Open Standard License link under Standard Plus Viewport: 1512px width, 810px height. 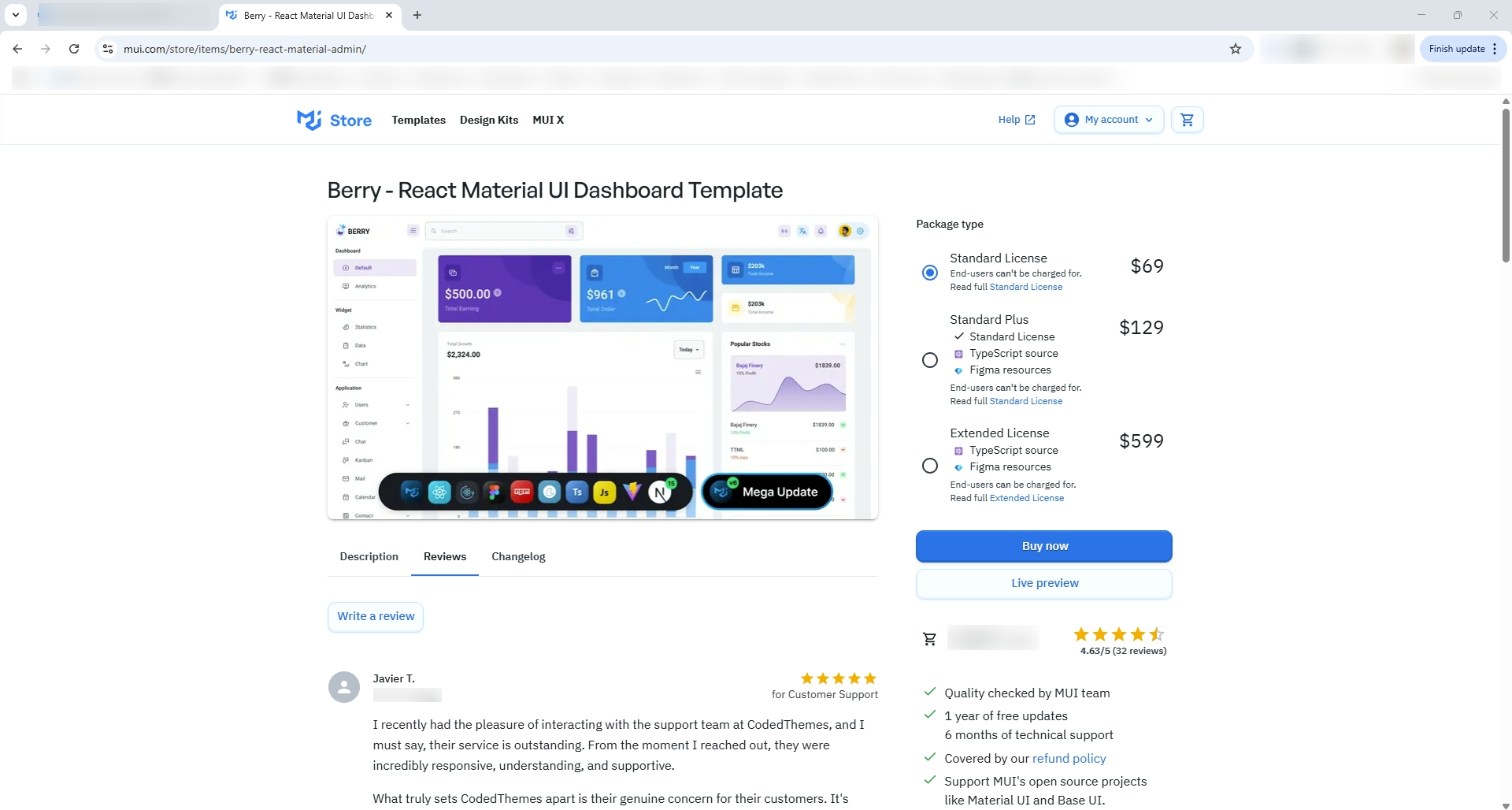1026,401
